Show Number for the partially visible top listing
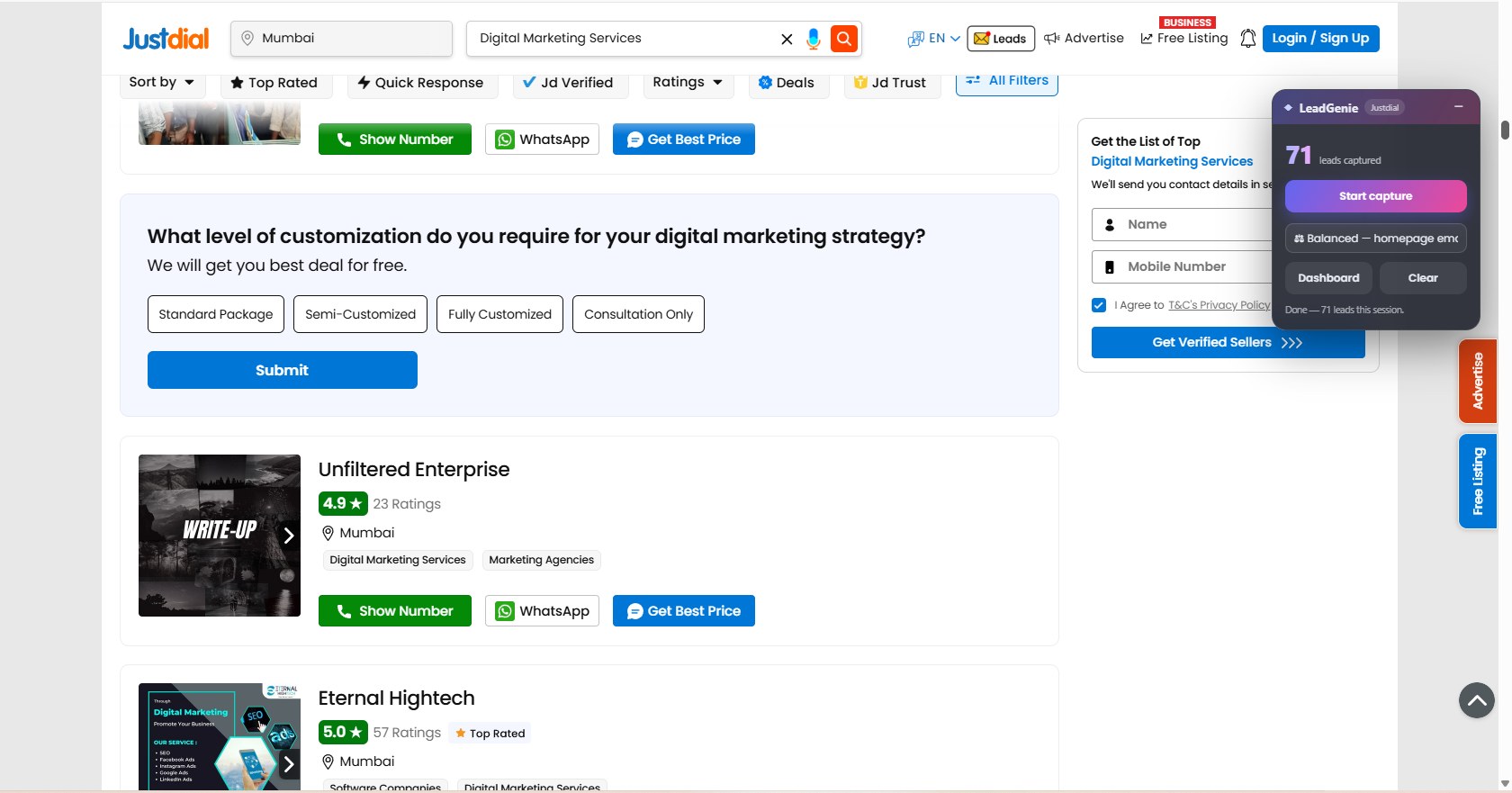Image resolution: width=1512 pixels, height=793 pixels. [x=395, y=140]
